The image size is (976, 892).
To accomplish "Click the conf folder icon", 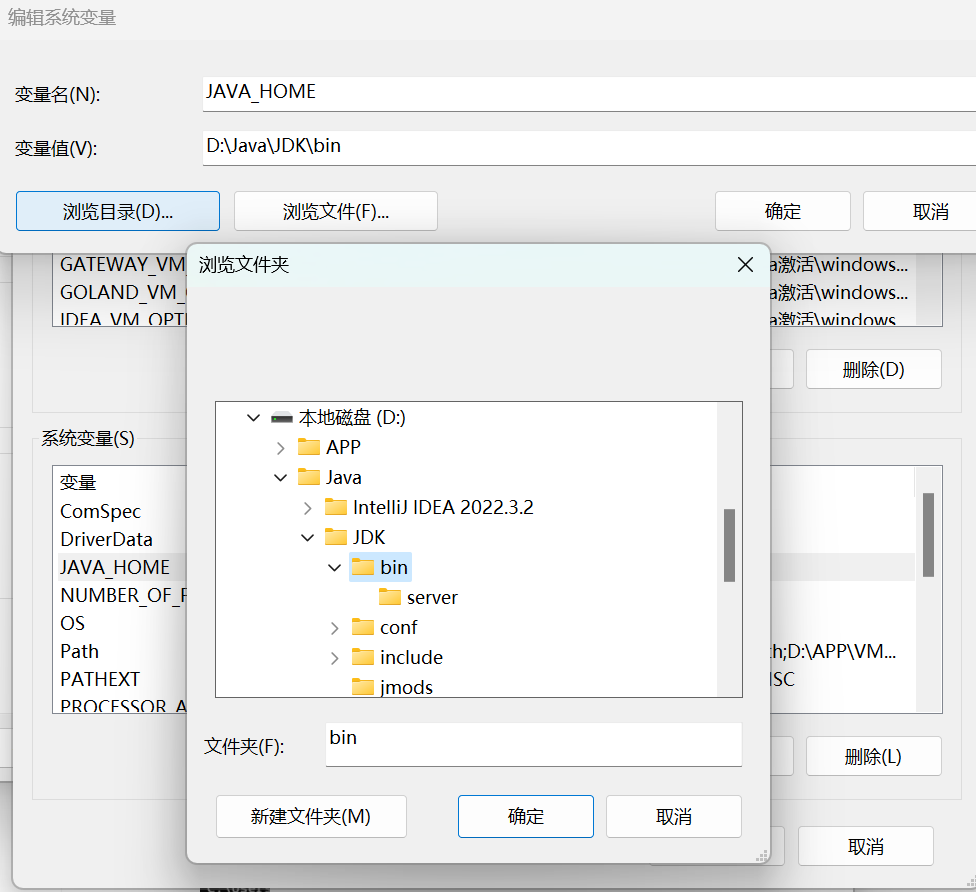I will (363, 627).
